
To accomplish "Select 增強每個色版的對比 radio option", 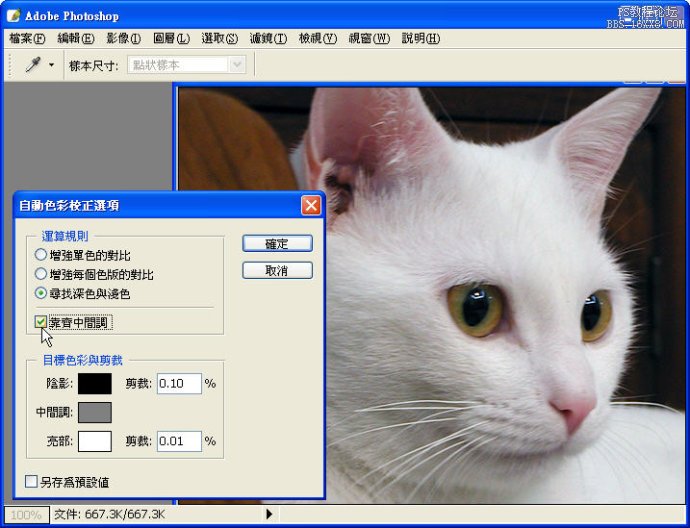I will 41,274.
